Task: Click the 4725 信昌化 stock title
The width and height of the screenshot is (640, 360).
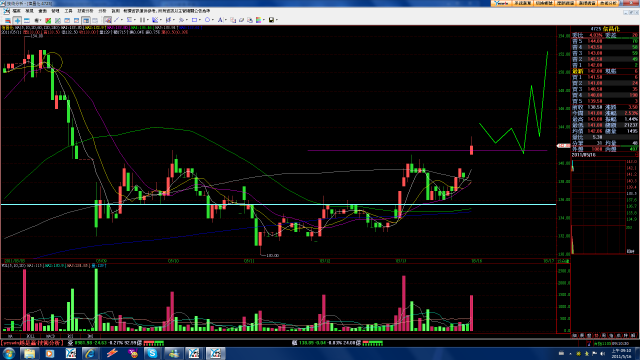Action: 605,29
